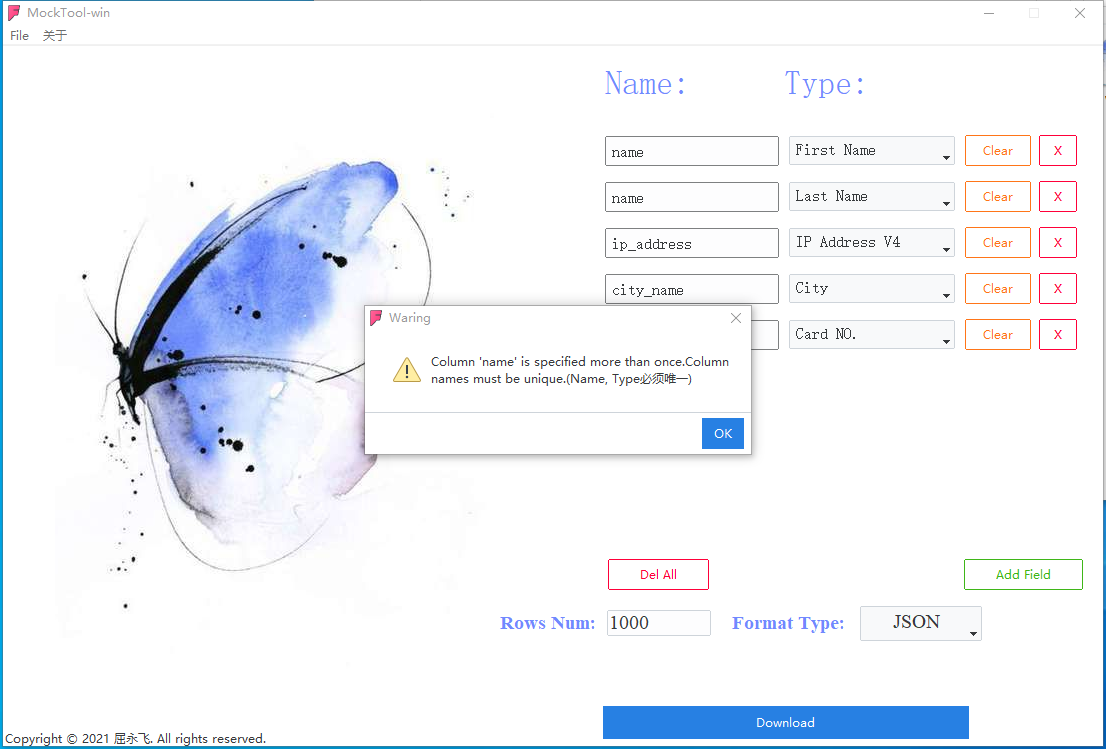Click OK in the Waring dialog
Image resolution: width=1106 pixels, height=749 pixels.
[x=722, y=433]
